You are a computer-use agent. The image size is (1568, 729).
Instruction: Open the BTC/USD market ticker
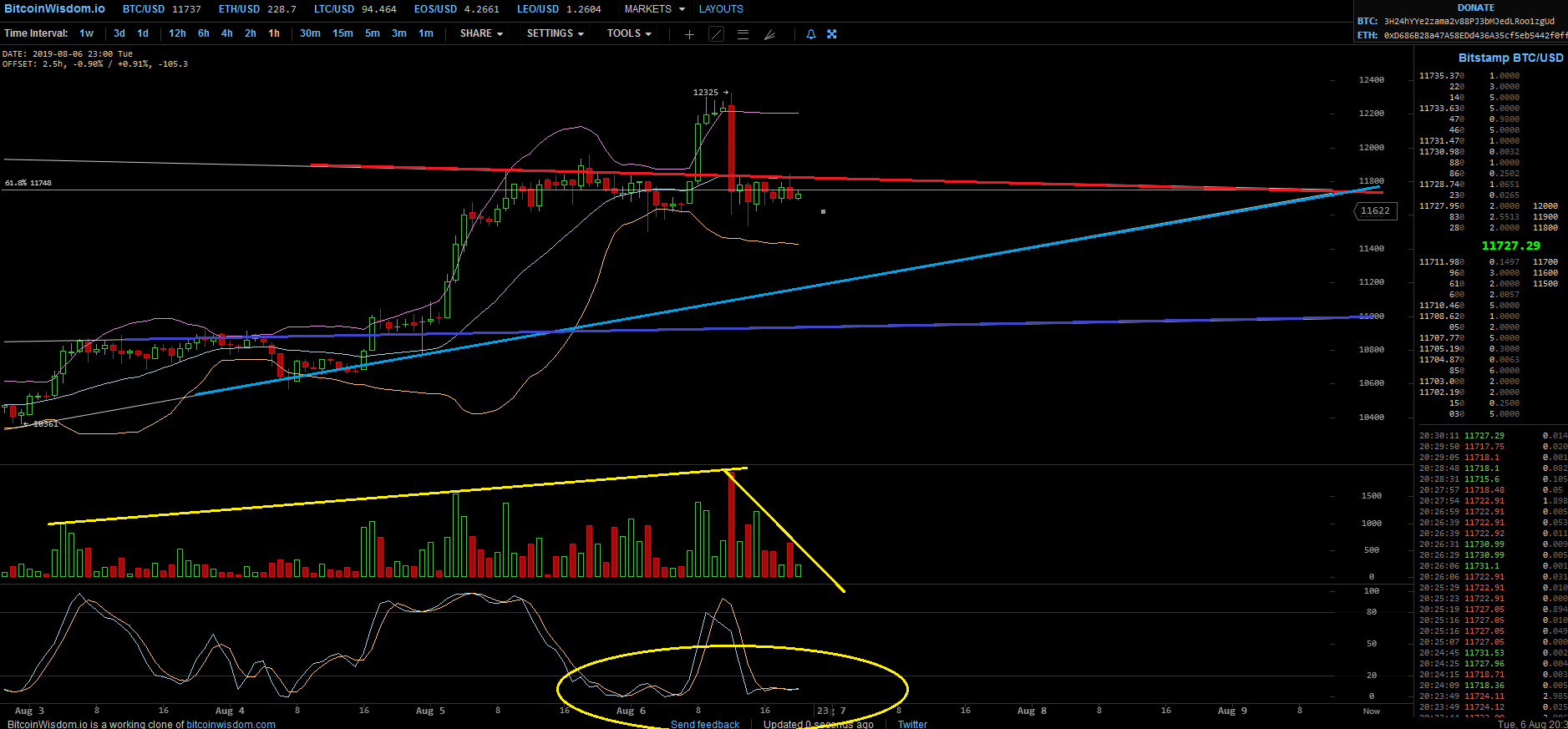162,9
